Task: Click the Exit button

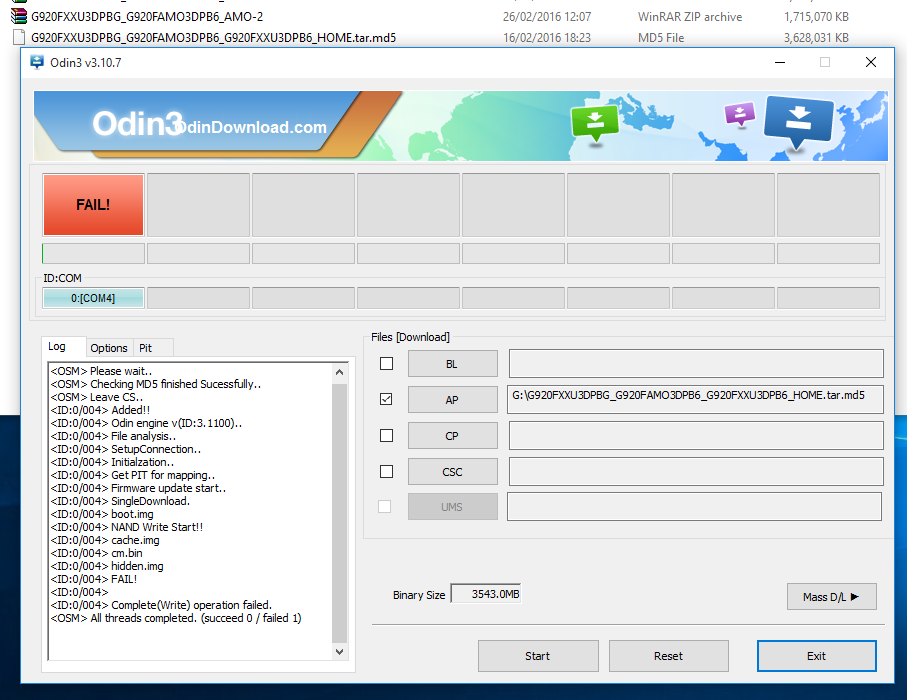Action: point(816,656)
